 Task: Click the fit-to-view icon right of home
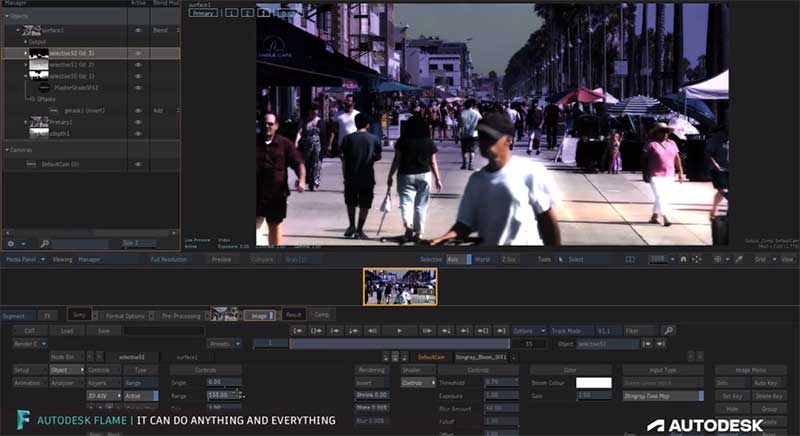[x=696, y=260]
